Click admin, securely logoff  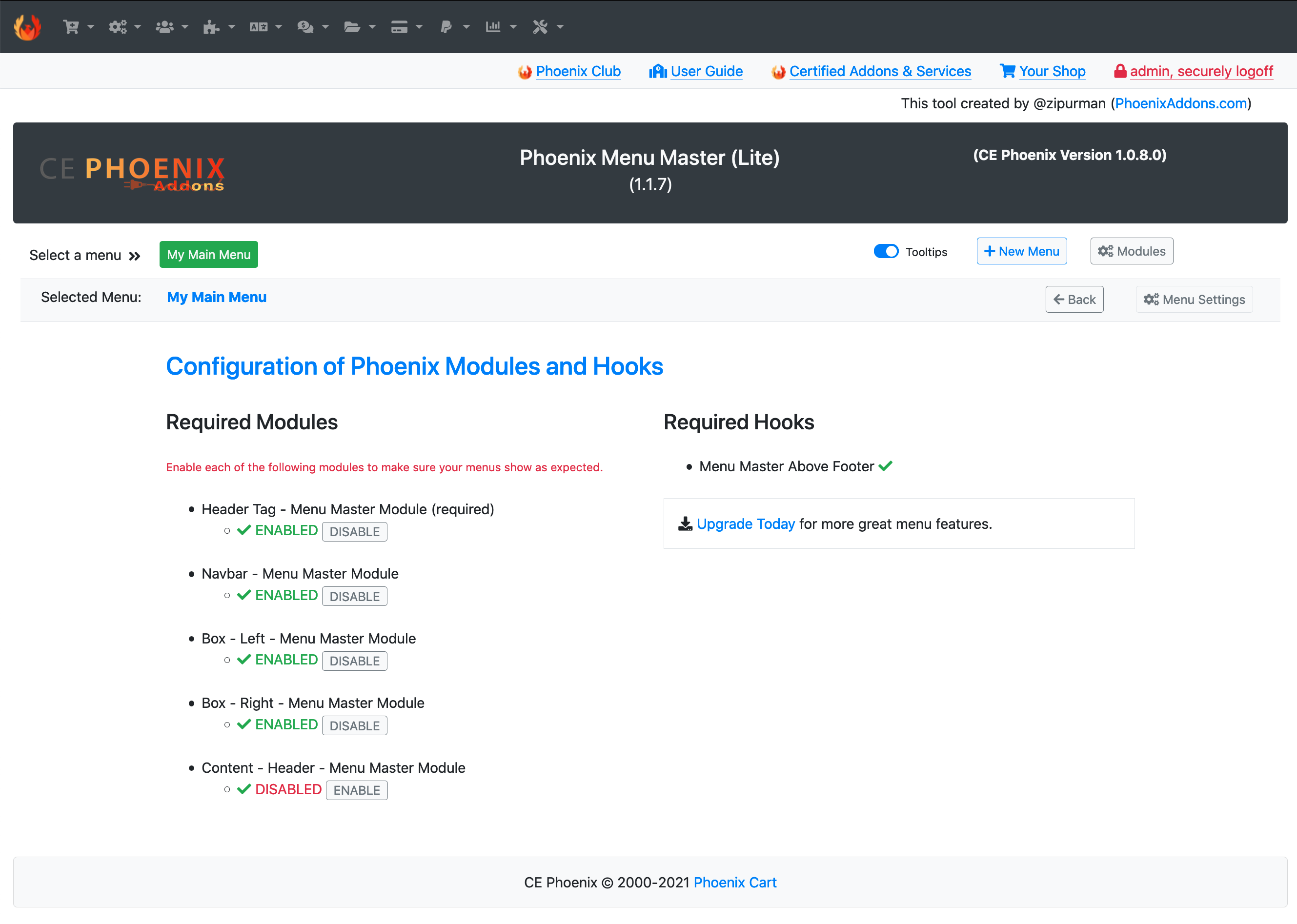(x=1201, y=71)
